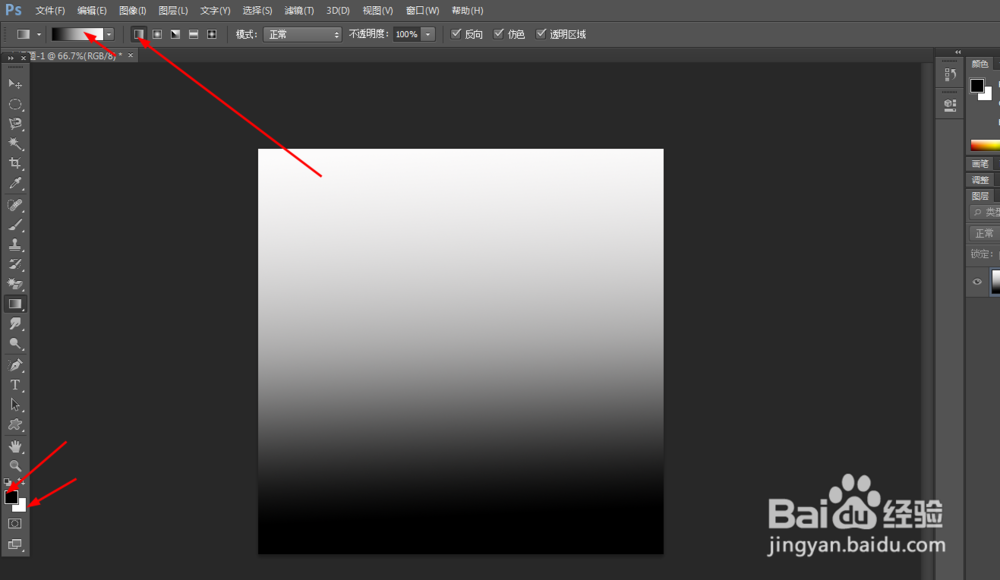Open the 滤镜(T) menu

point(299,11)
